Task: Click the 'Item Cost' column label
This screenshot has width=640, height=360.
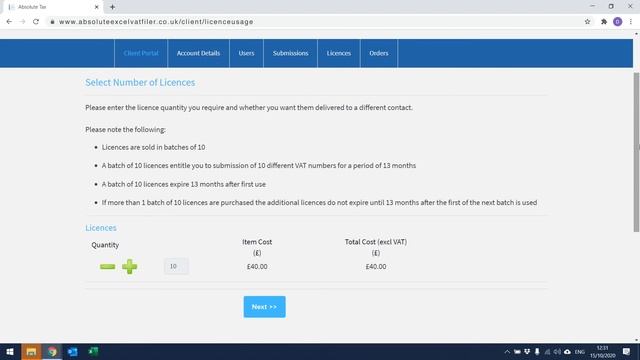Action: click(257, 242)
